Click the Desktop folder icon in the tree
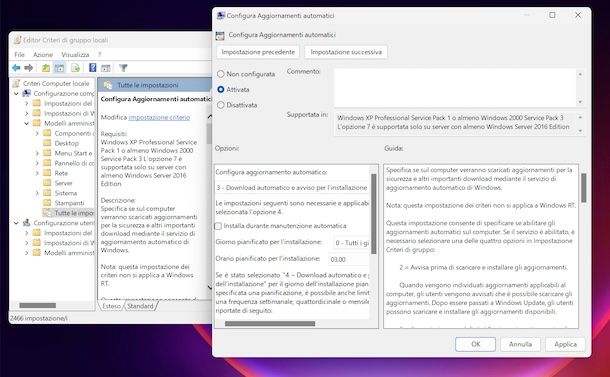The width and height of the screenshot is (610, 377). (x=47, y=143)
